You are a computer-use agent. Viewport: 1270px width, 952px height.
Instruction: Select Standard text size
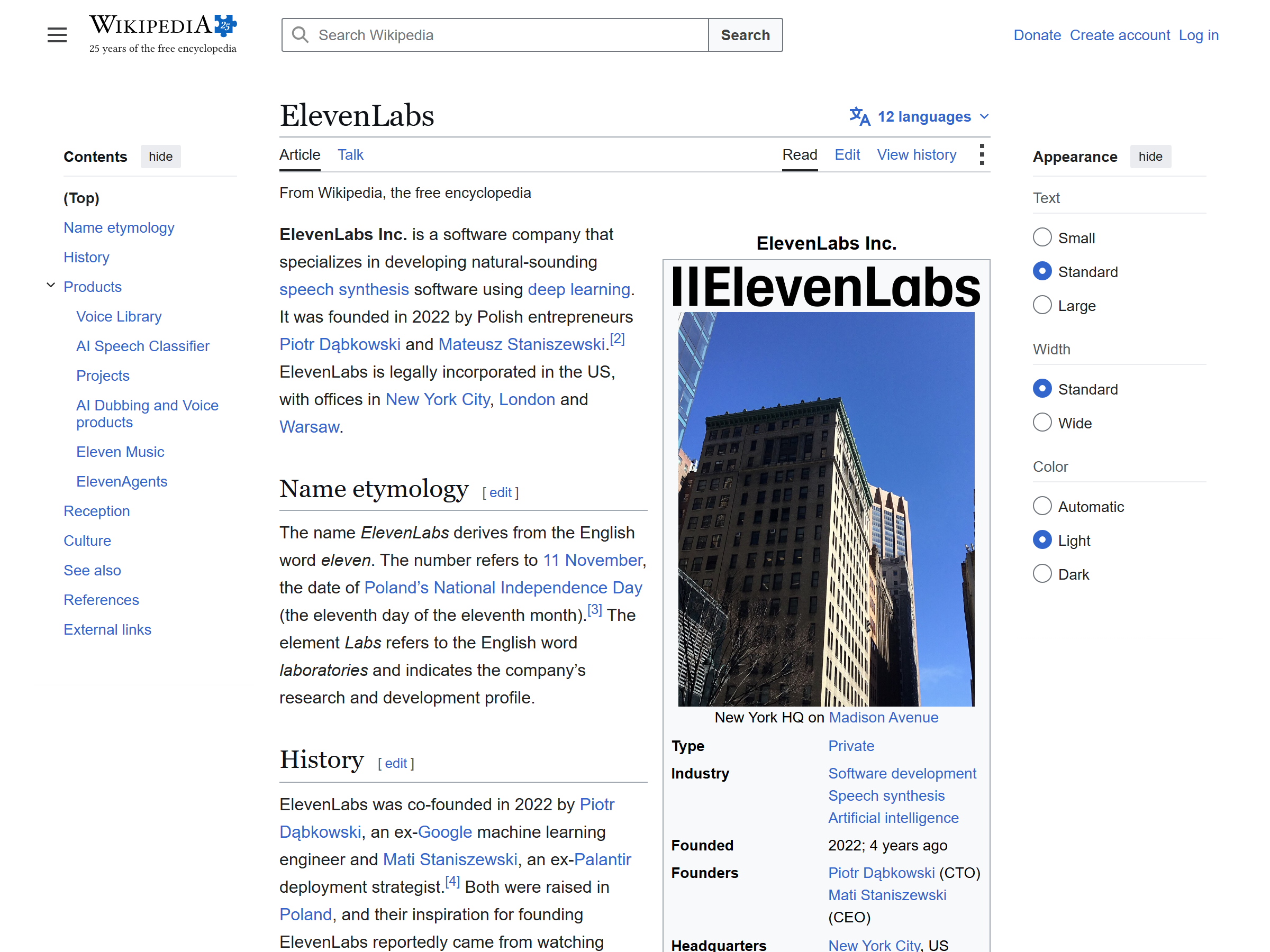pyautogui.click(x=1042, y=271)
